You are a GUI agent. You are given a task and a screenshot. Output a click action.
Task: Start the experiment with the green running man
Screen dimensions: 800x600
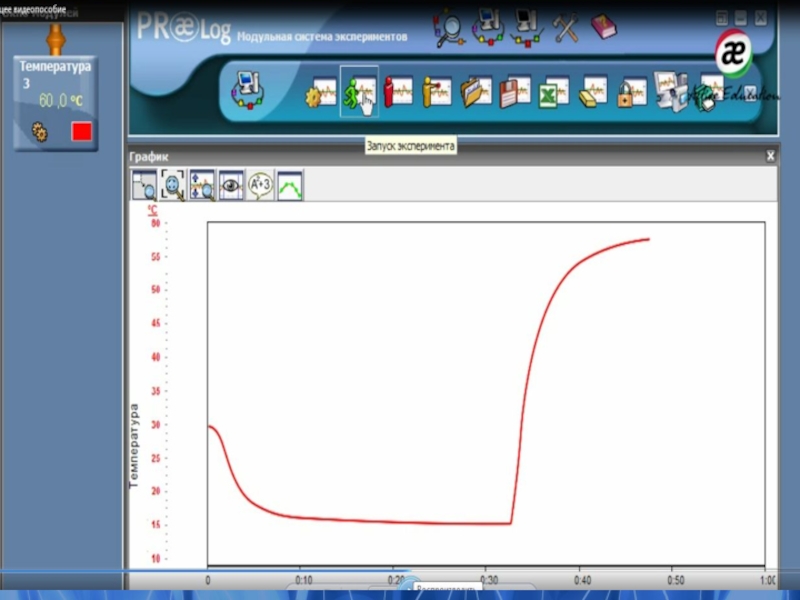pyautogui.click(x=359, y=92)
